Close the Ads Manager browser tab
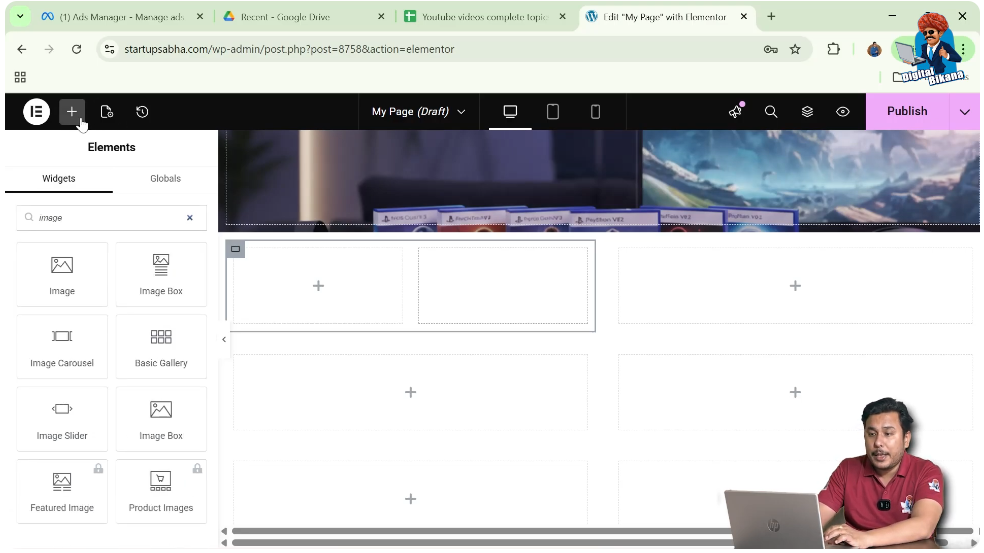 tap(200, 17)
